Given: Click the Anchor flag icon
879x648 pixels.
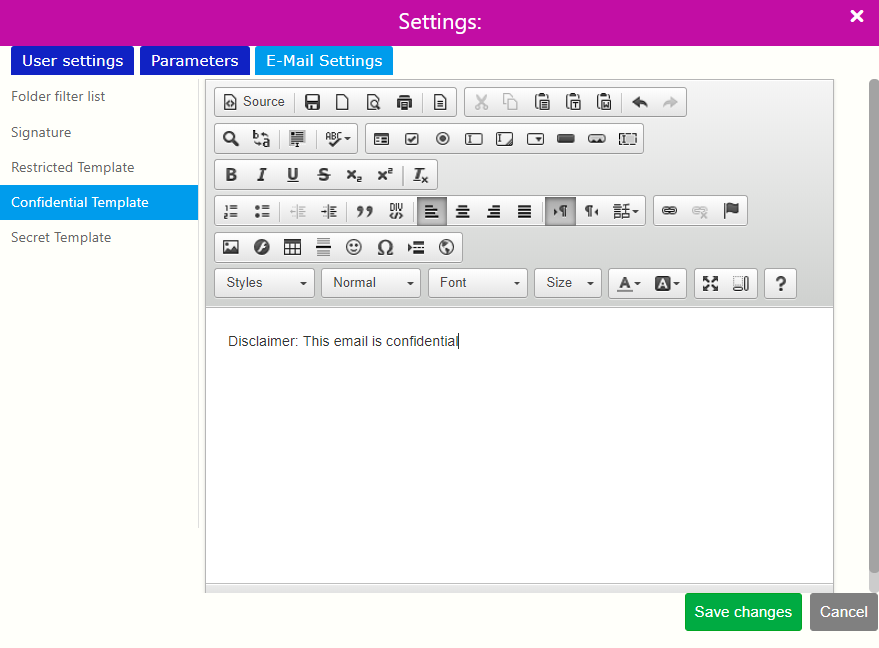Looking at the screenshot, I should point(731,211).
